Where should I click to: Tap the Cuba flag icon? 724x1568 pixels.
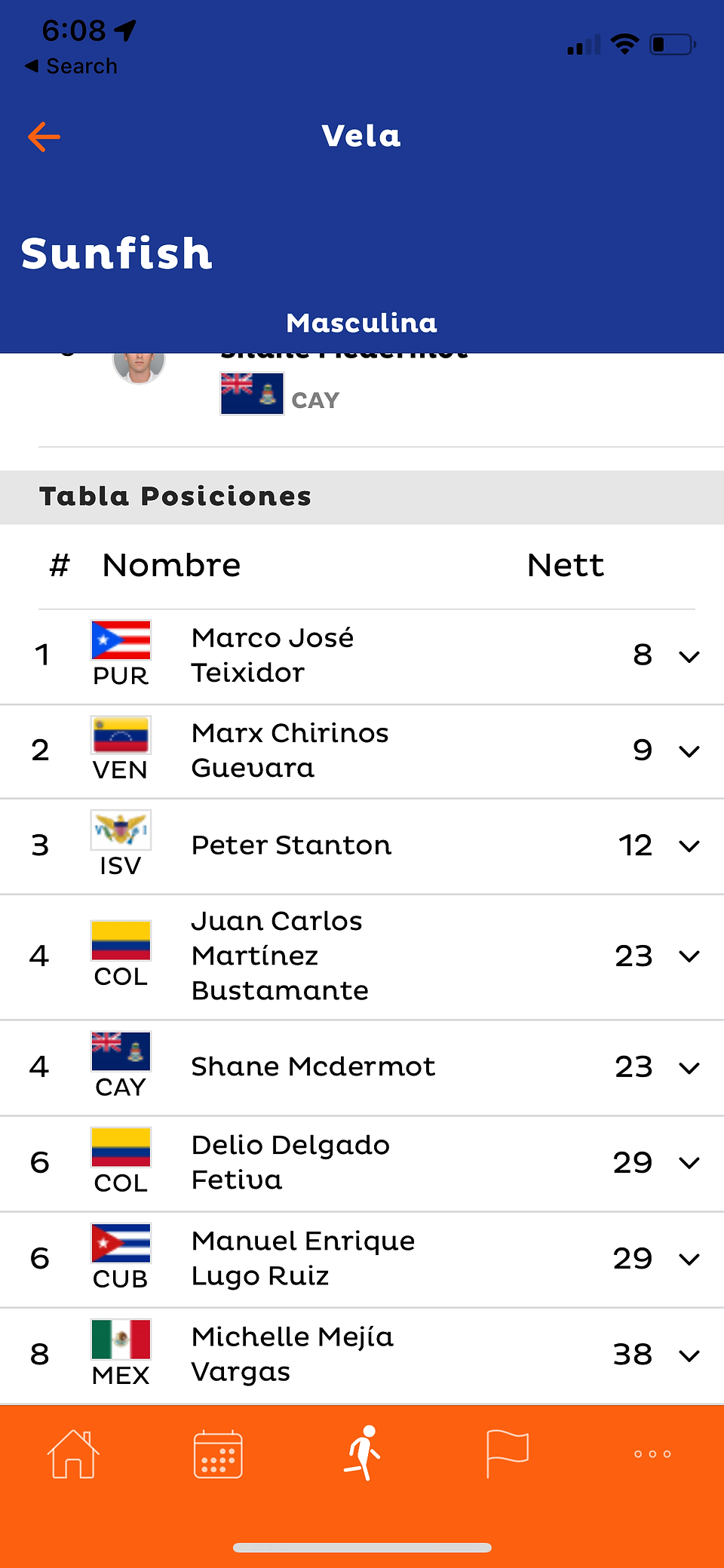pos(121,1243)
